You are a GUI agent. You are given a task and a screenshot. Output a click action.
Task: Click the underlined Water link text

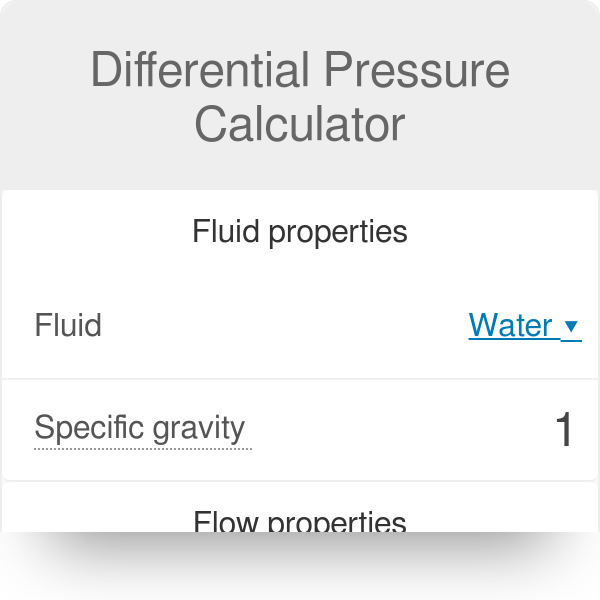coord(510,326)
